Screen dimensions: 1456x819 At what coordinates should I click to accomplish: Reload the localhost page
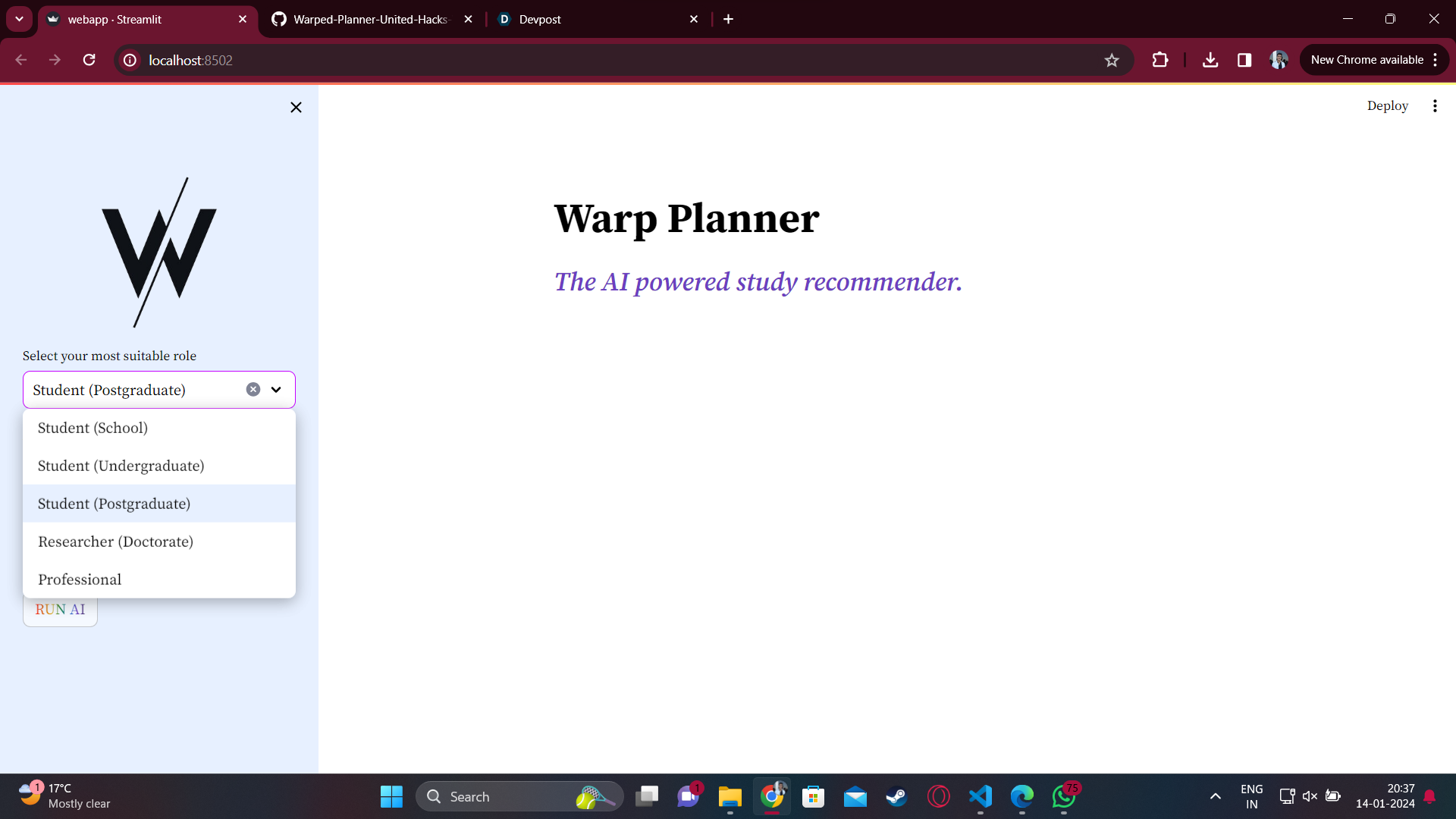(89, 60)
